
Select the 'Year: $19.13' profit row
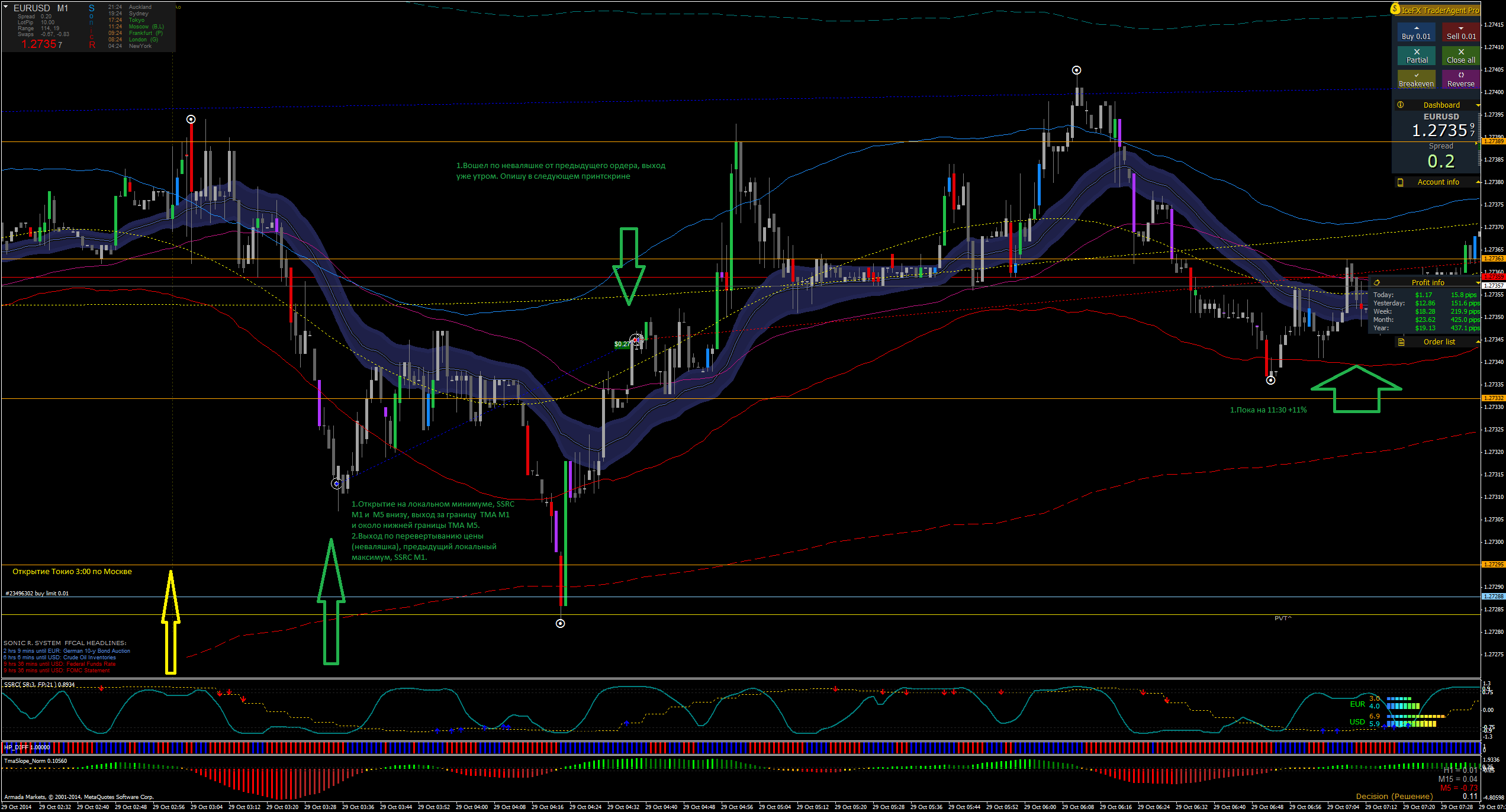pyautogui.click(x=1425, y=328)
